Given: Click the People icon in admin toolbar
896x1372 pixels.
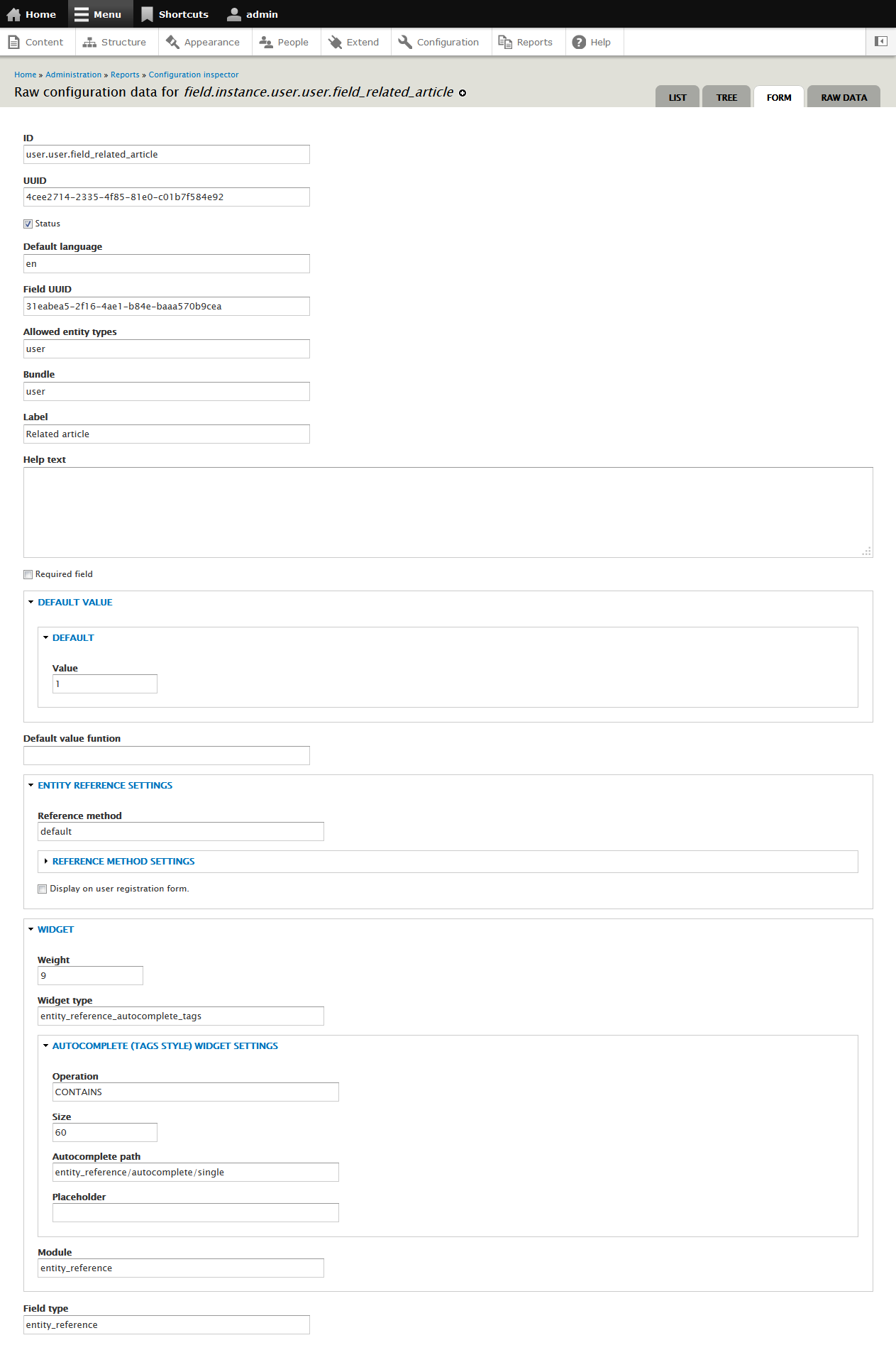Looking at the screenshot, I should (265, 42).
